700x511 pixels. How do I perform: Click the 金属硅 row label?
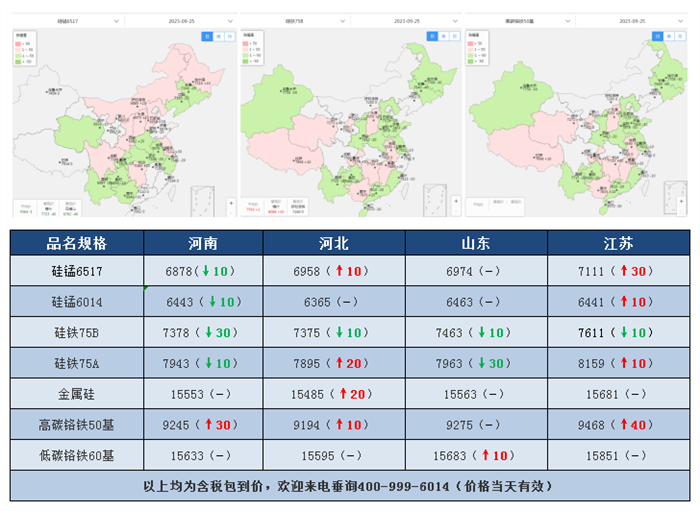point(76,394)
